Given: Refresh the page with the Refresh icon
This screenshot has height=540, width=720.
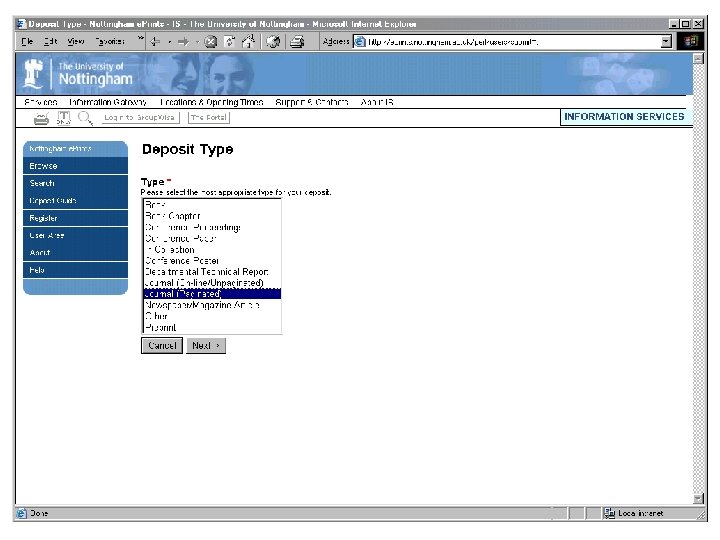Looking at the screenshot, I should [230, 42].
